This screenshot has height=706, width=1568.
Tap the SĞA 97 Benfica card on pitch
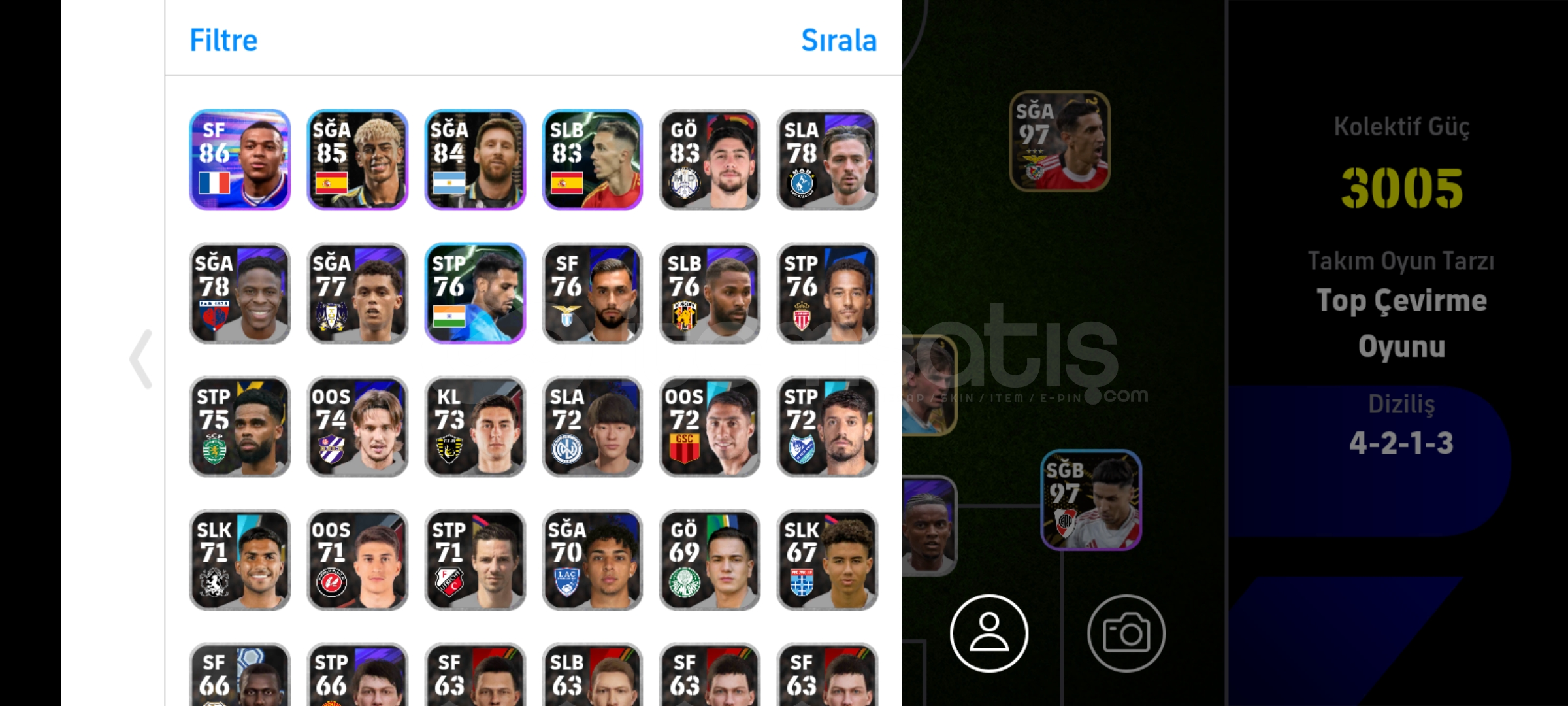(x=1060, y=141)
